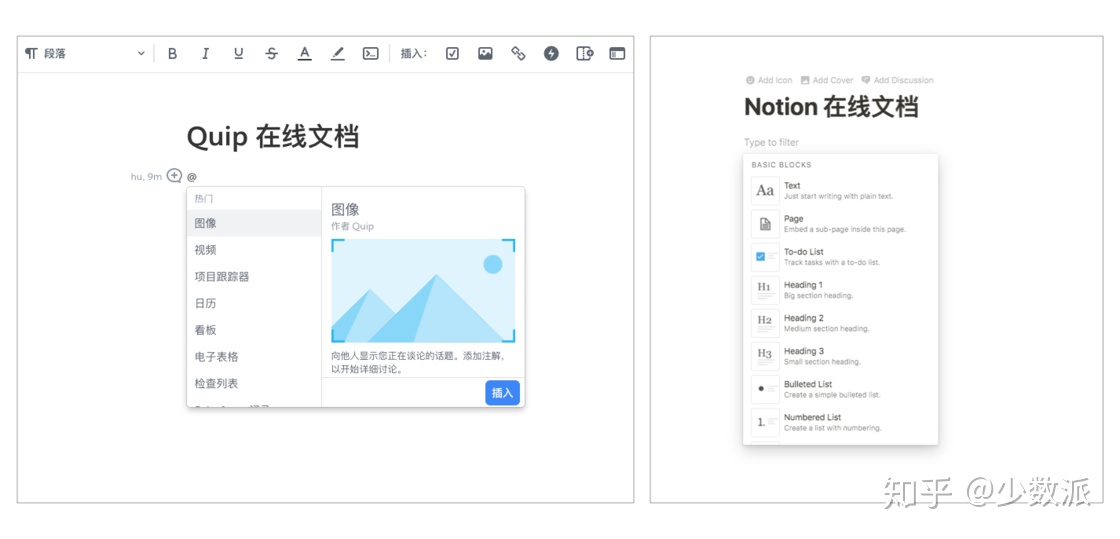Click the mountain image preview thumbnail

(423, 291)
